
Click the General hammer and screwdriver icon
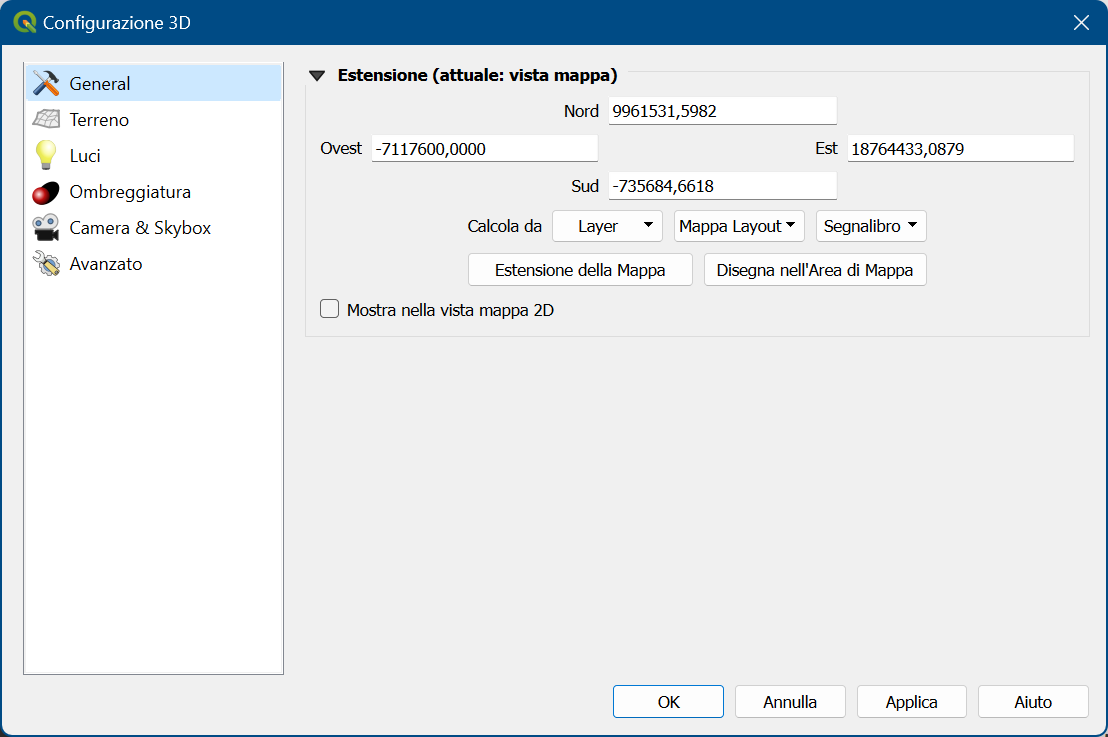(x=46, y=83)
